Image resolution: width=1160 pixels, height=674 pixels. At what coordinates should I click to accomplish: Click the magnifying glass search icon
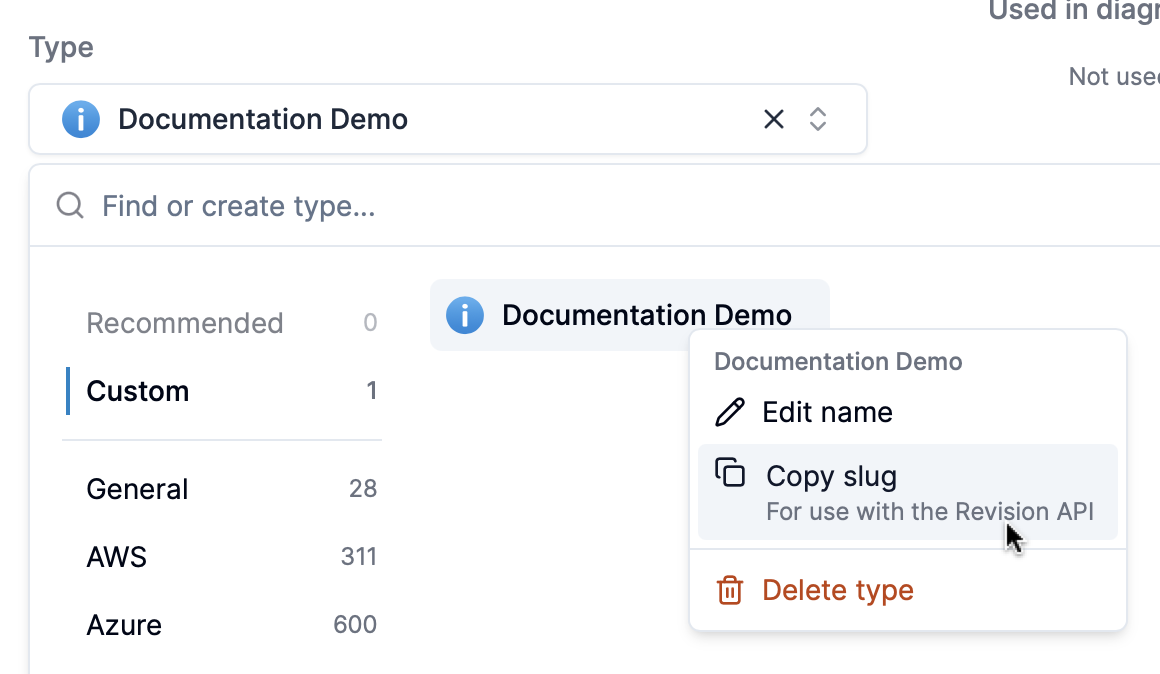(x=69, y=205)
